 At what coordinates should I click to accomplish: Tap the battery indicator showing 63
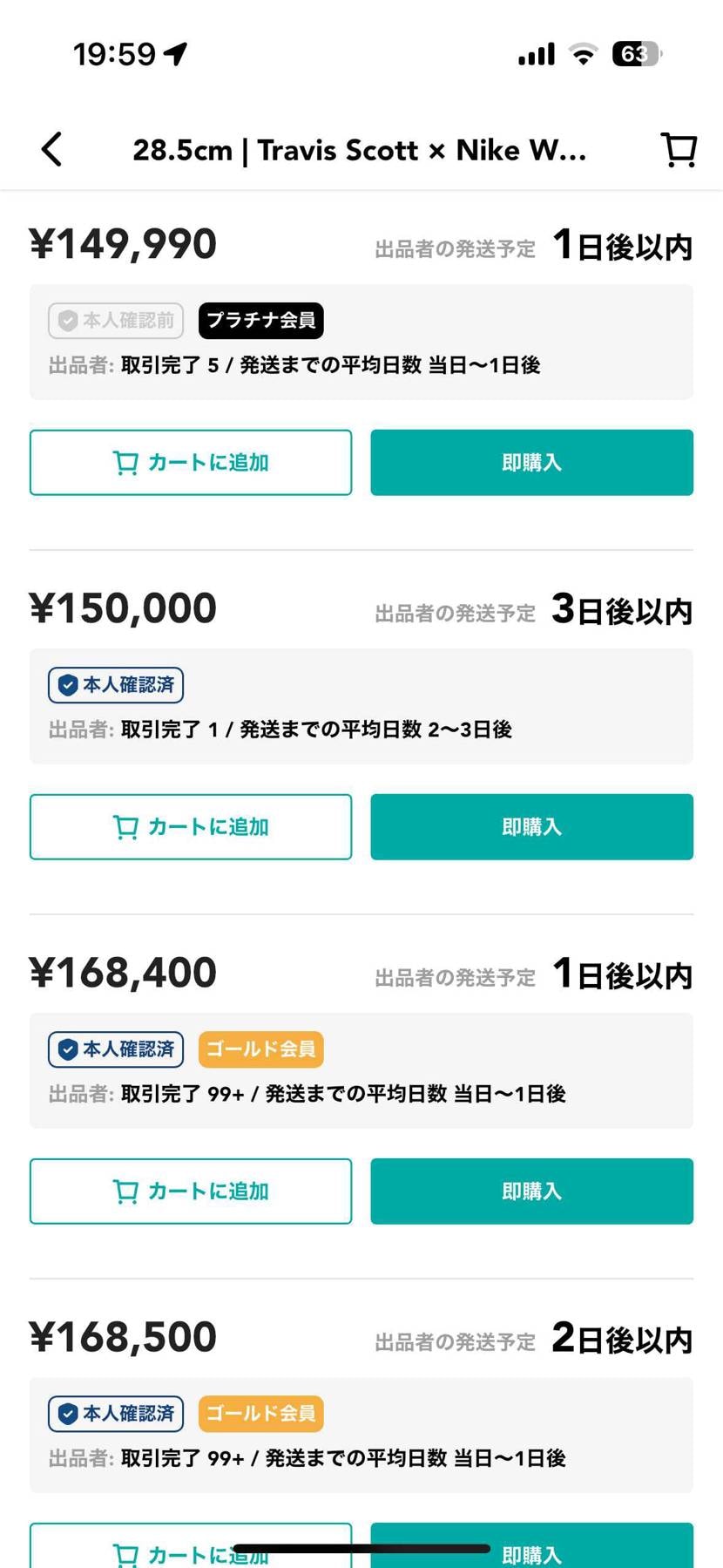tap(637, 54)
